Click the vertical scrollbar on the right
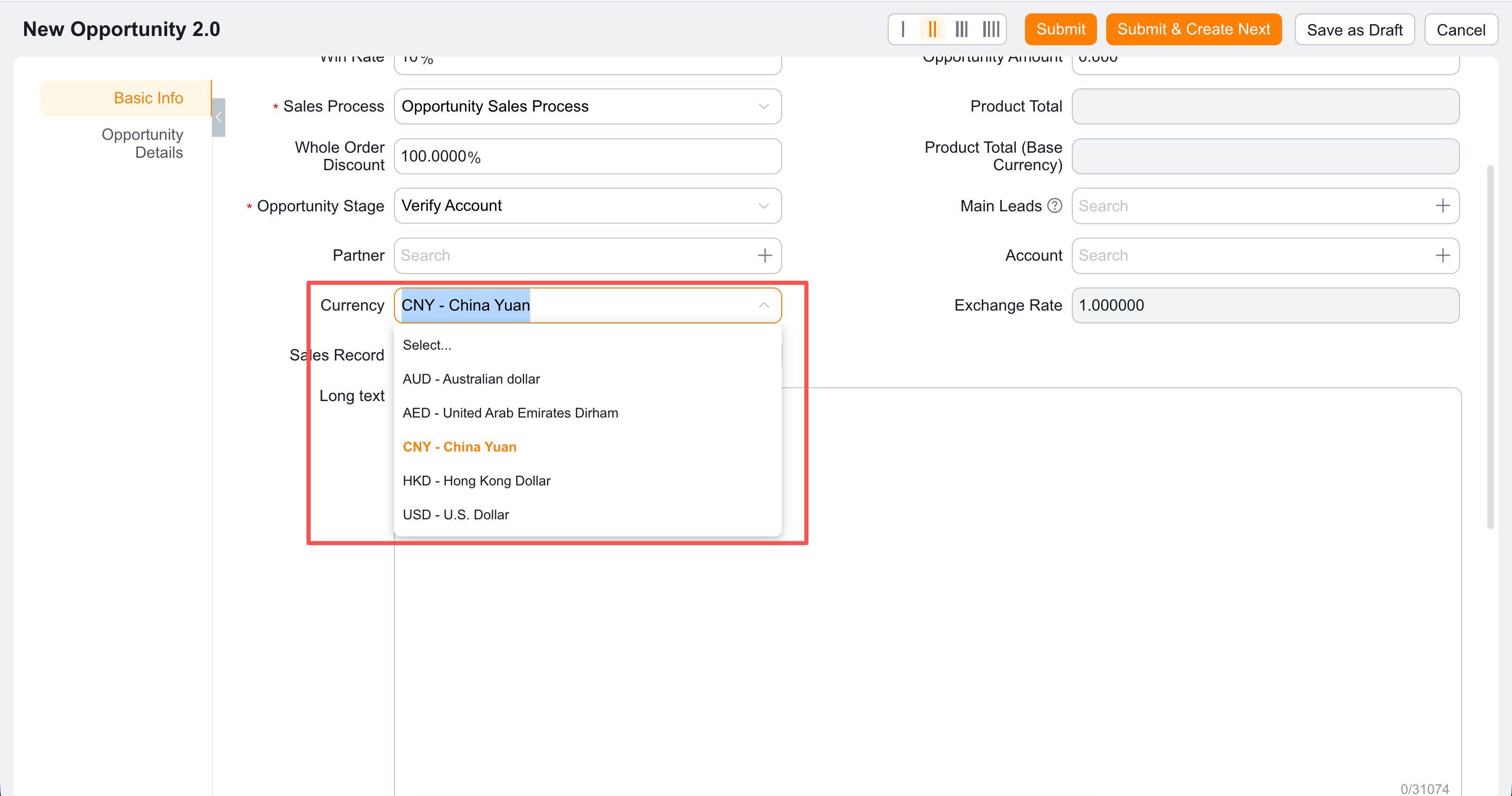Screen dimensions: 1512x796 point(1490,347)
